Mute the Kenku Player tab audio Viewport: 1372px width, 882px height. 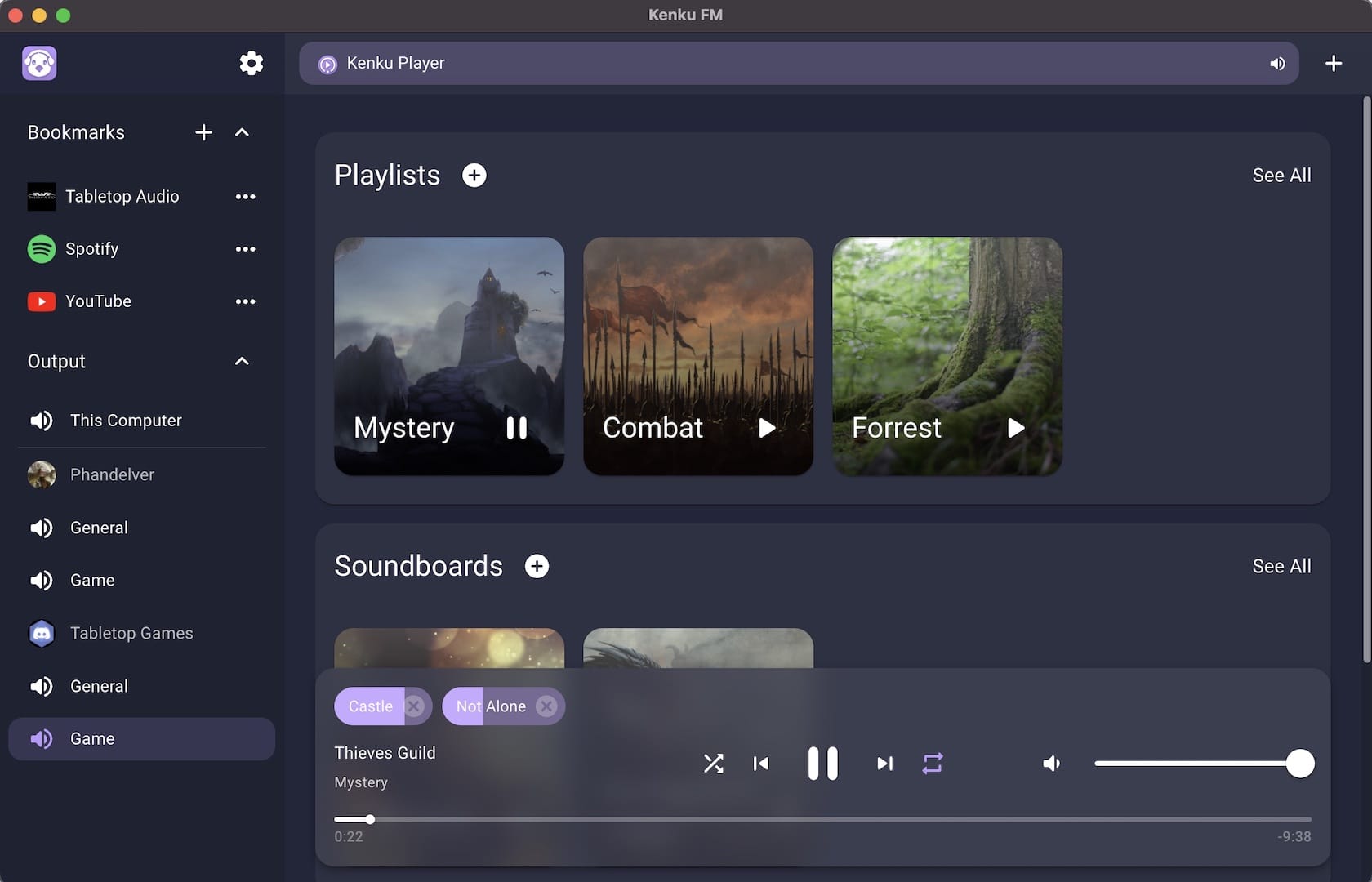(1277, 64)
